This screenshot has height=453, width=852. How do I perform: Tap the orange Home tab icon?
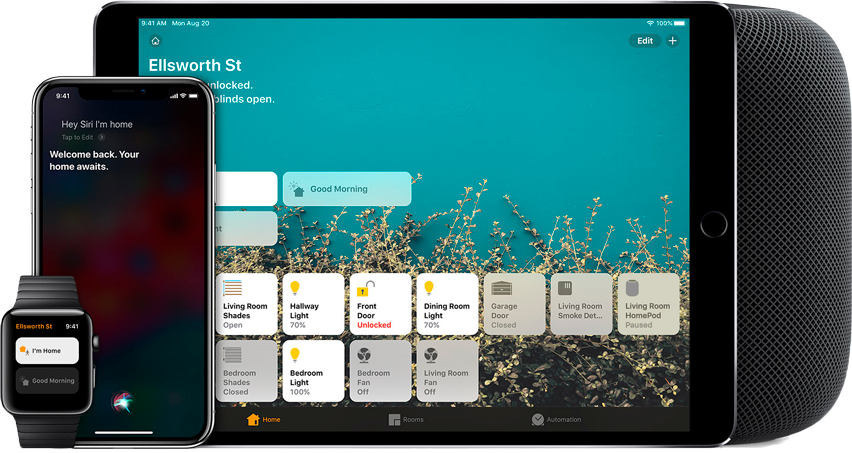click(253, 419)
